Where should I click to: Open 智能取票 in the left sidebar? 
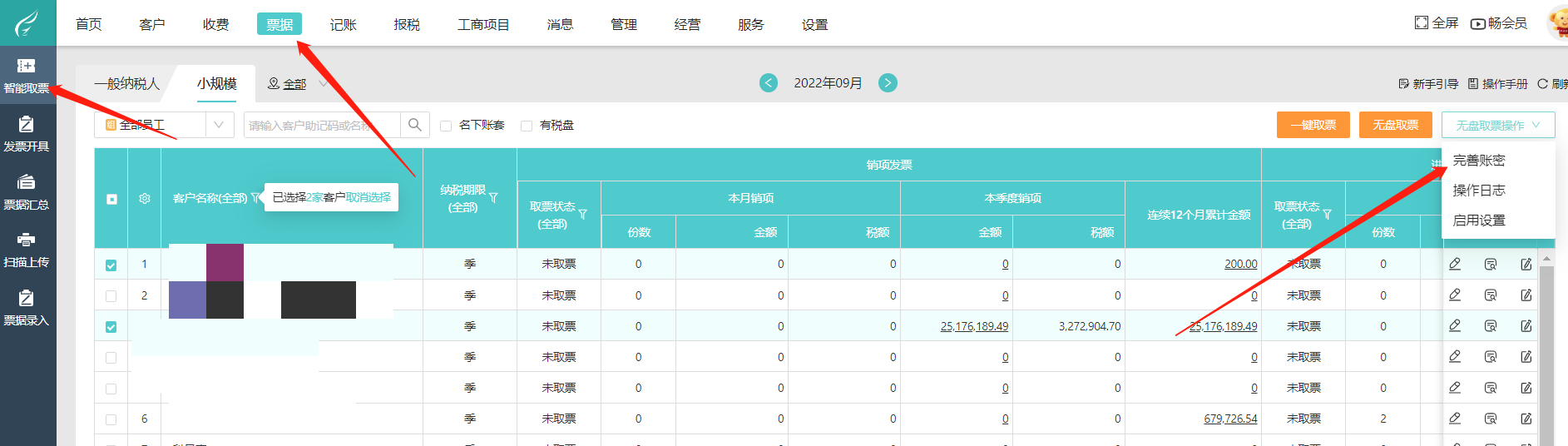point(27,75)
